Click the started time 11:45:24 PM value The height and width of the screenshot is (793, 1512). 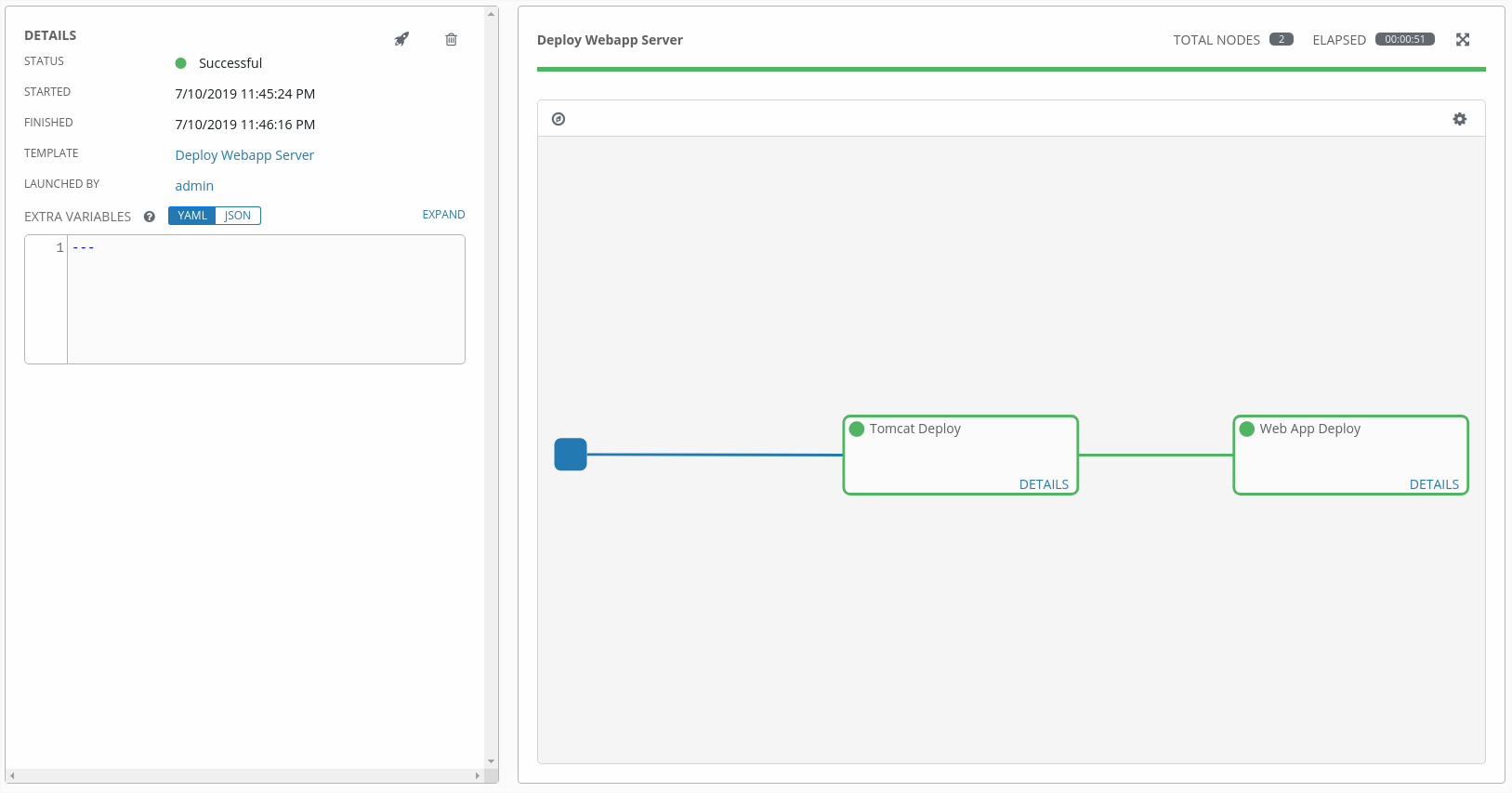(x=245, y=94)
